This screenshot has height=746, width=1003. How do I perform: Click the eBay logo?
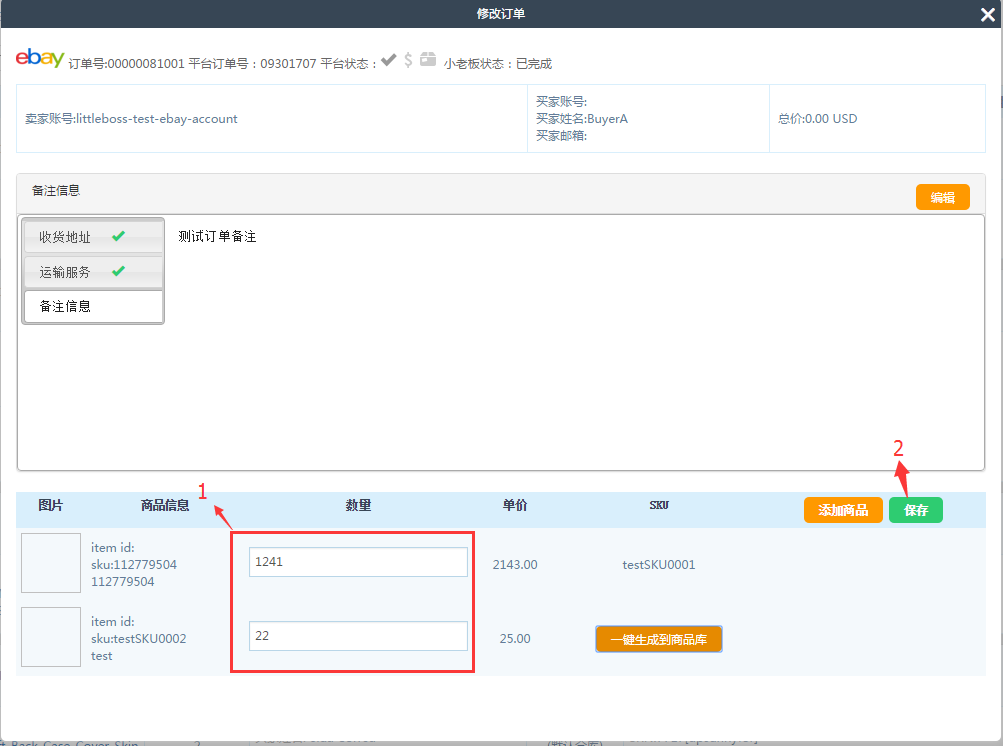pos(40,59)
